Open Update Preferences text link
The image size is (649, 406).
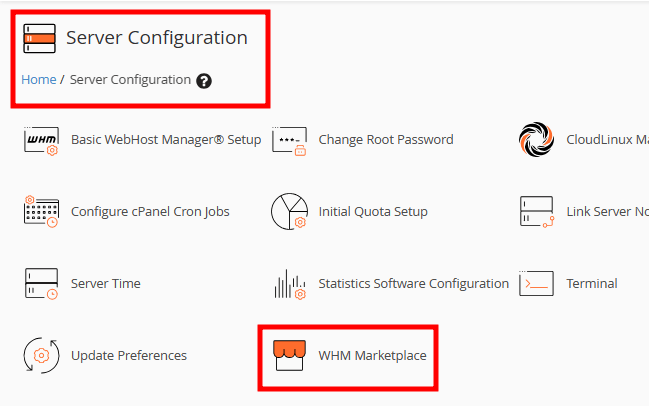click(129, 356)
